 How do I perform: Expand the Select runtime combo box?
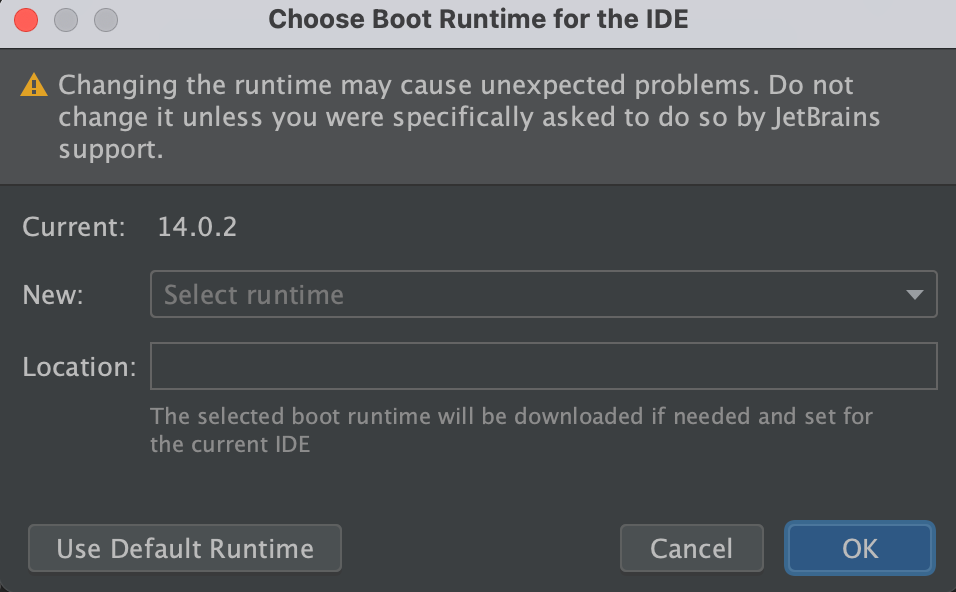tap(543, 294)
